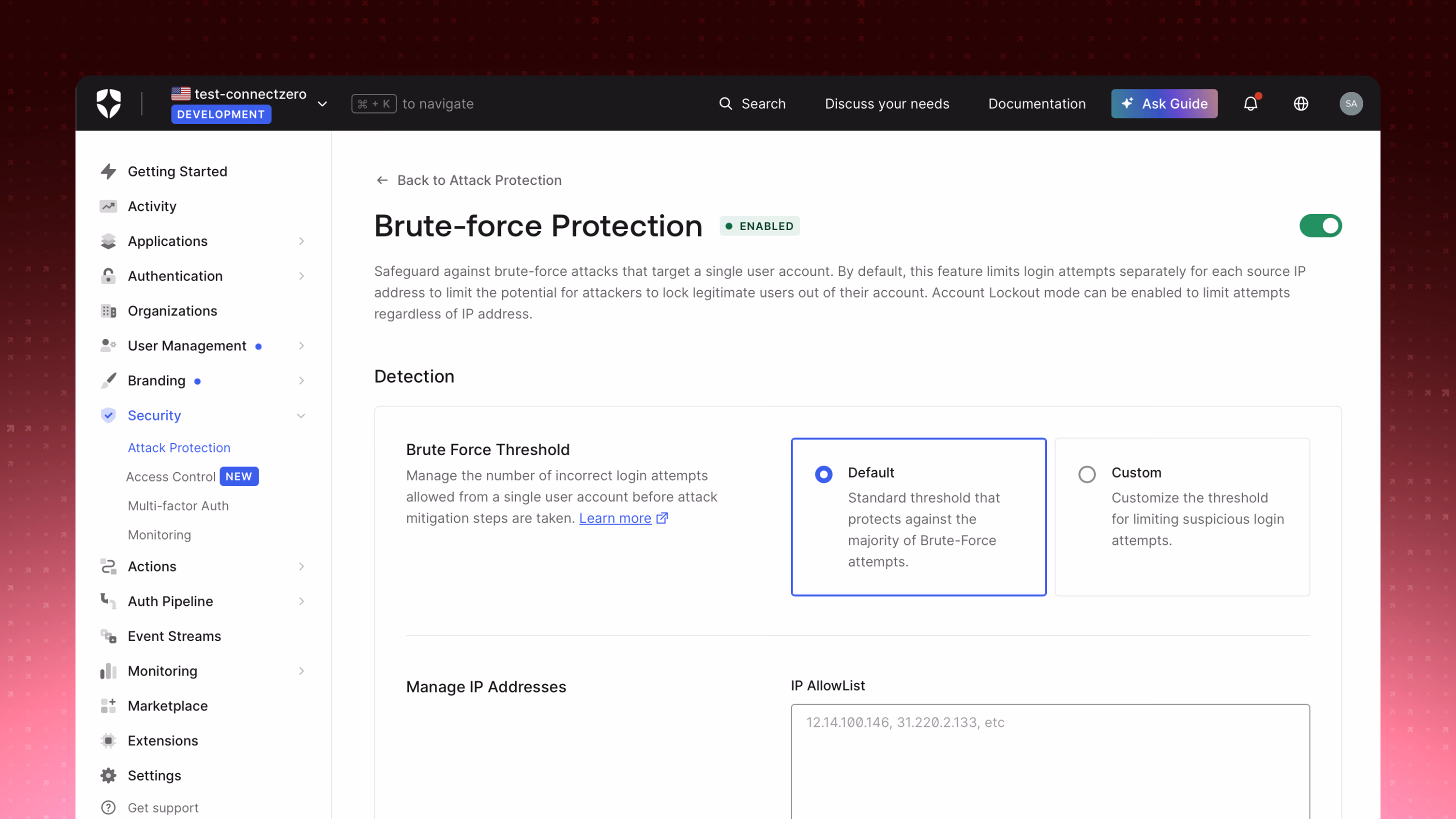
Task: Click the Security shield icon
Action: point(108,415)
